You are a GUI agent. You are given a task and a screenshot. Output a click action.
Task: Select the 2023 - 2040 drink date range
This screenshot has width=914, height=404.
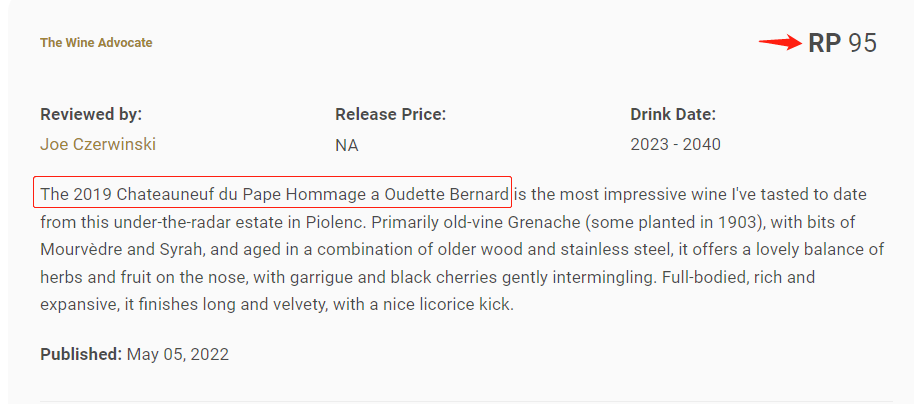[x=675, y=144]
